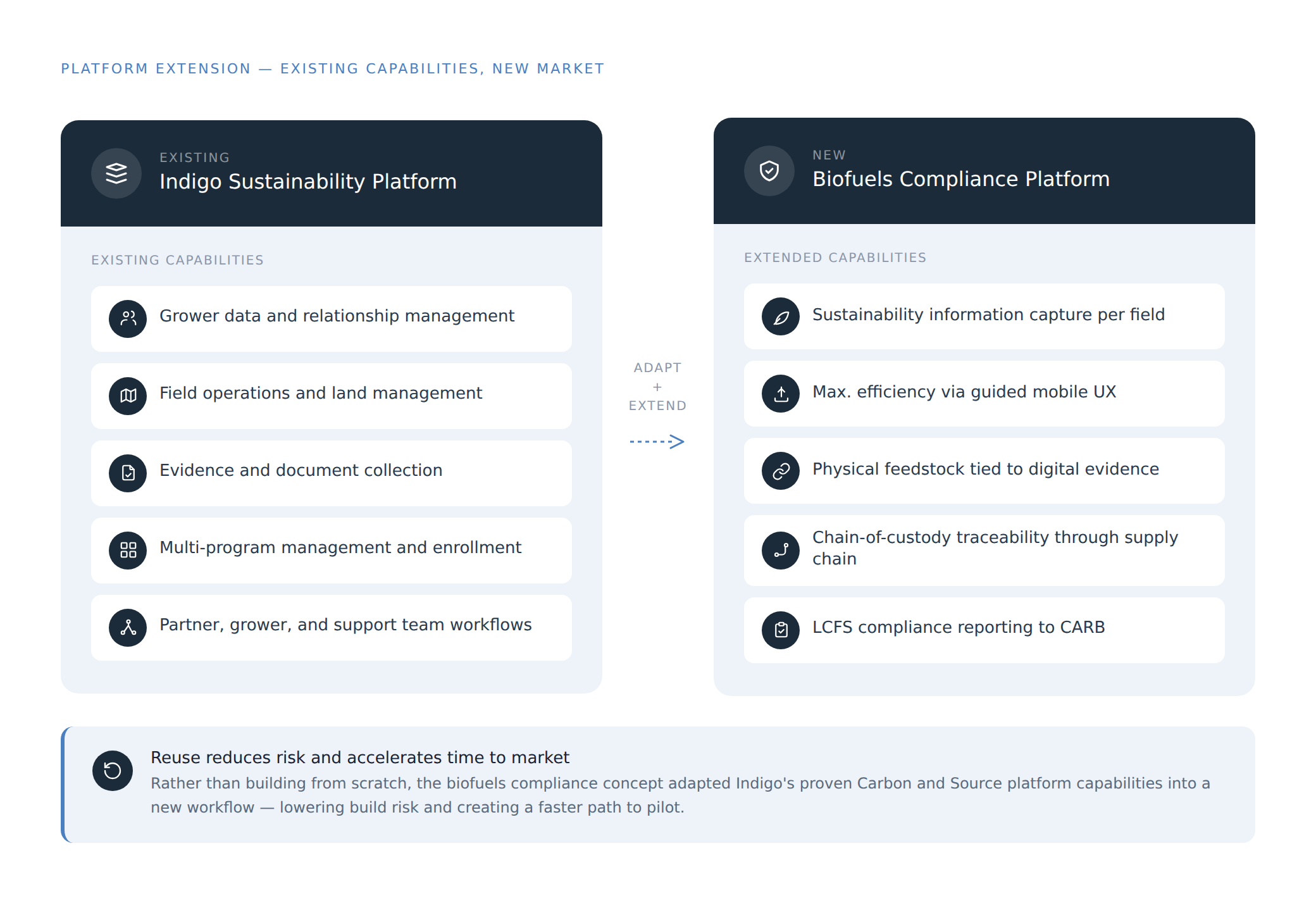Select 'Chain-of-custody traceability through supply chain' text
Image resolution: width=1316 pixels, height=910 pixels.
click(995, 548)
